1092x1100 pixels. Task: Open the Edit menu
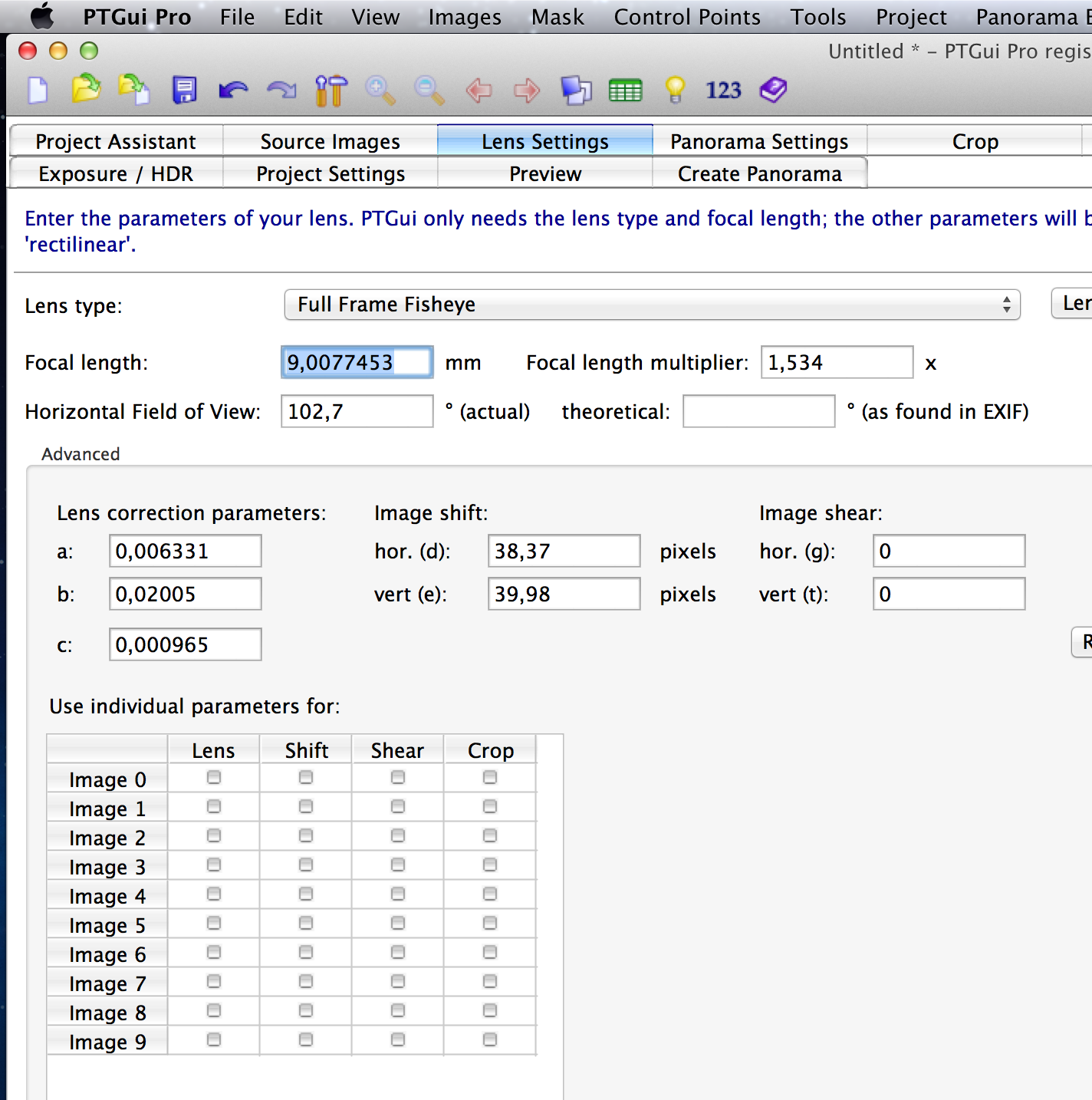303,17
